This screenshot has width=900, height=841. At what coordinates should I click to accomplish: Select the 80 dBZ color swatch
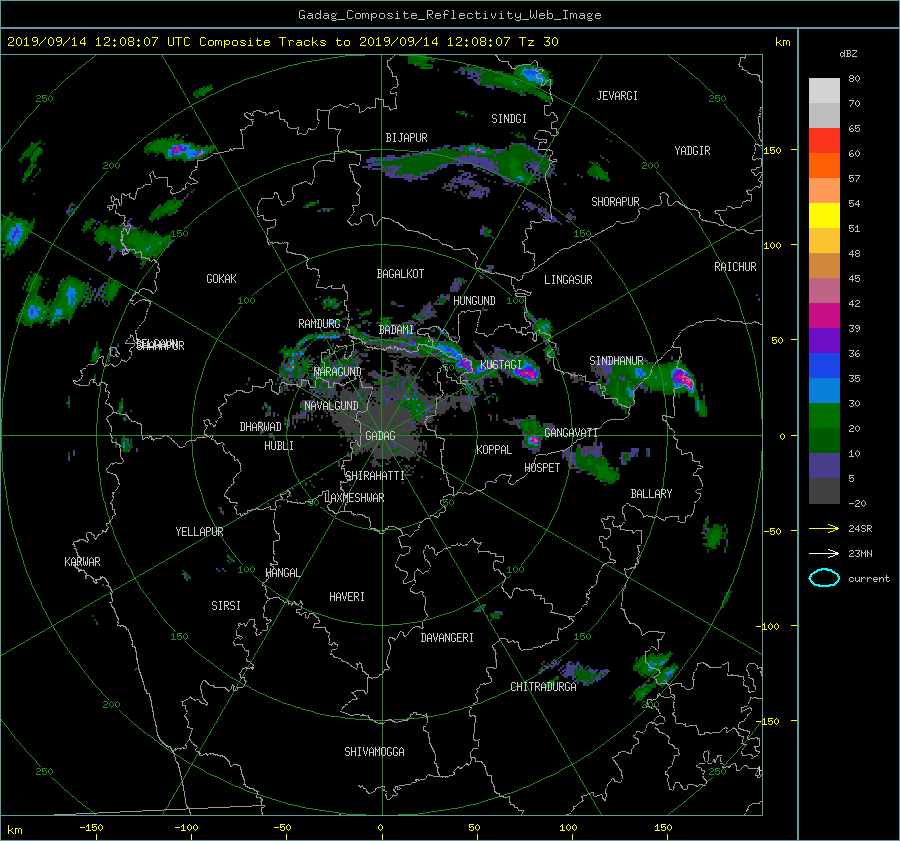tap(824, 90)
